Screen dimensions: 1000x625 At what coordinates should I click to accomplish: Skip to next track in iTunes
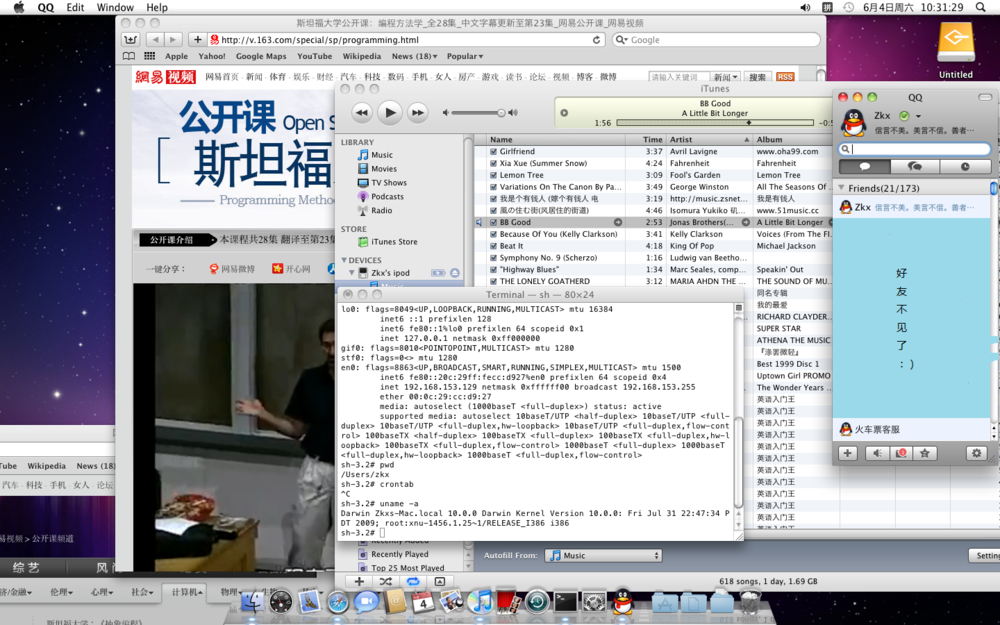[x=417, y=113]
